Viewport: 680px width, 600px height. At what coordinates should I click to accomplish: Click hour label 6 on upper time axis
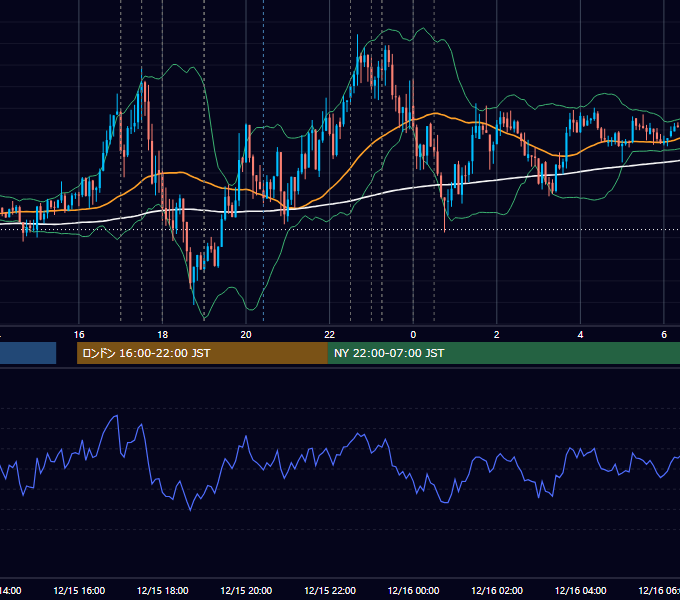click(664, 335)
